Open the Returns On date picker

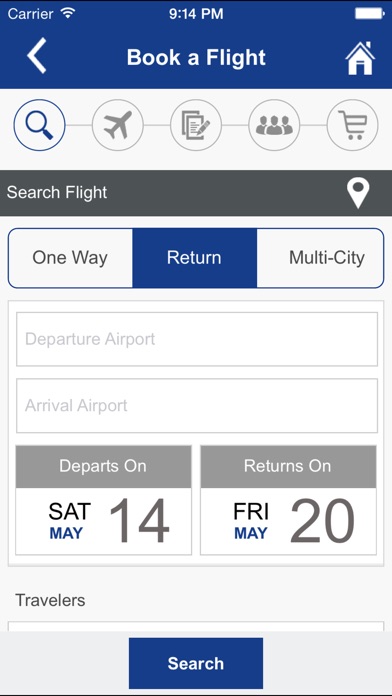tap(288, 500)
